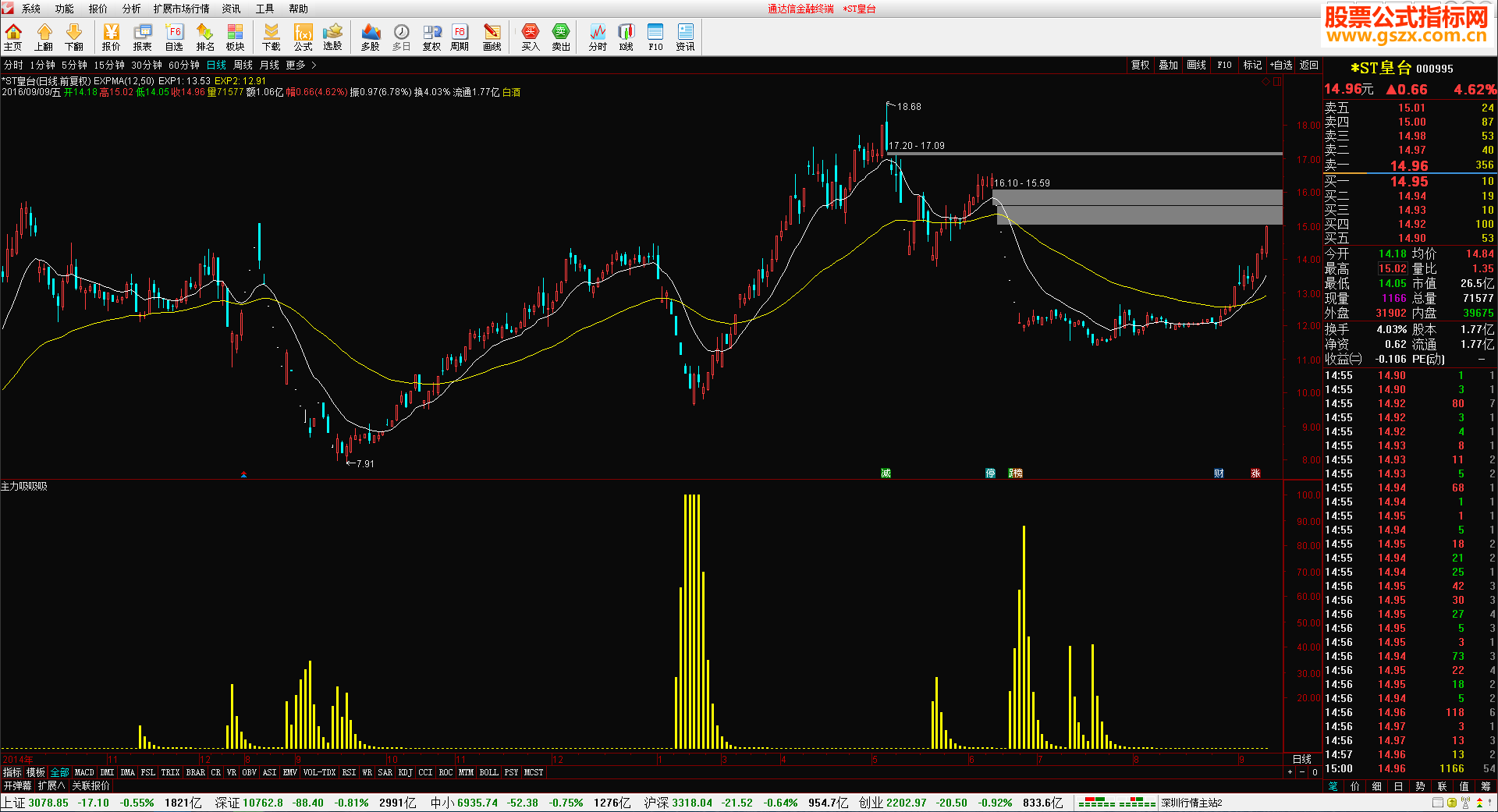This screenshot has width=1498, height=812.
Task: Click the 关联报价 related quotes tab
Action: coord(91,785)
